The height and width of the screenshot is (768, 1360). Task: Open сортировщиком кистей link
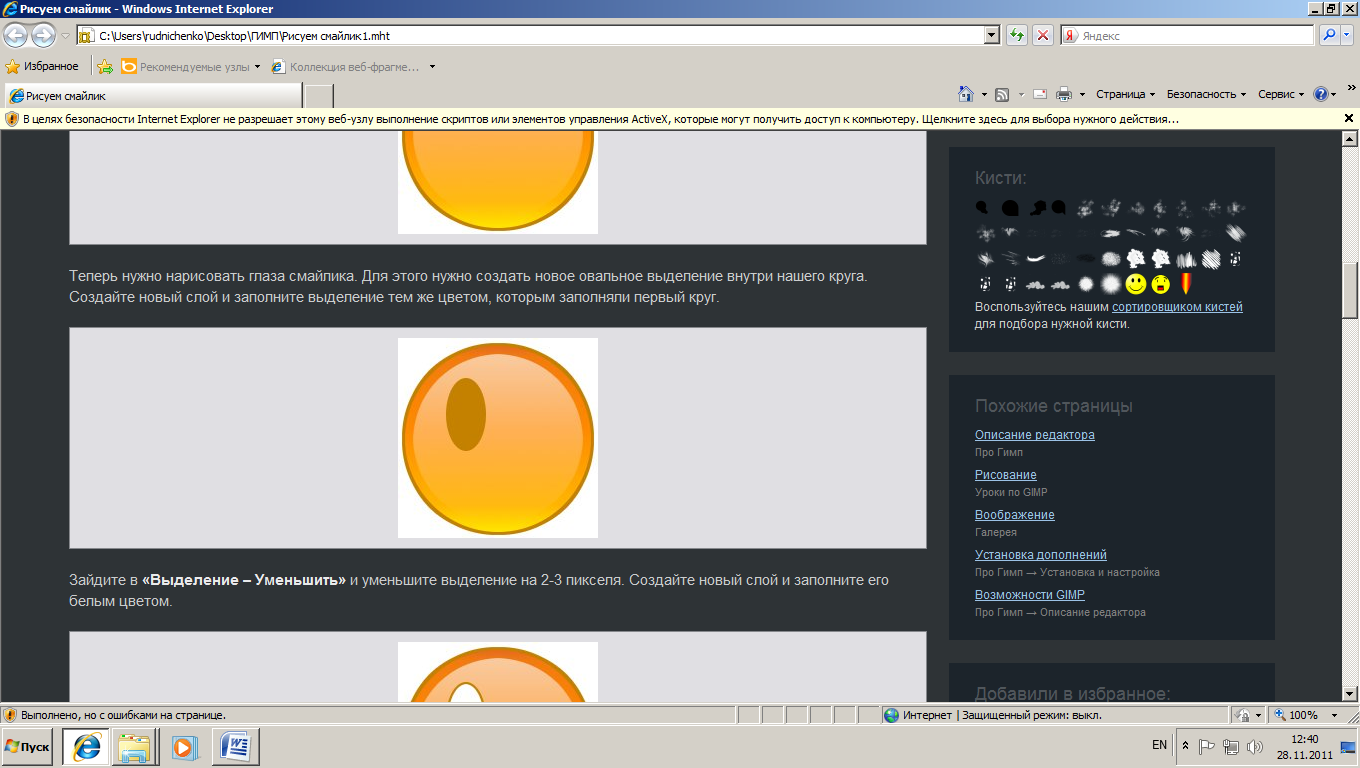coord(1177,307)
